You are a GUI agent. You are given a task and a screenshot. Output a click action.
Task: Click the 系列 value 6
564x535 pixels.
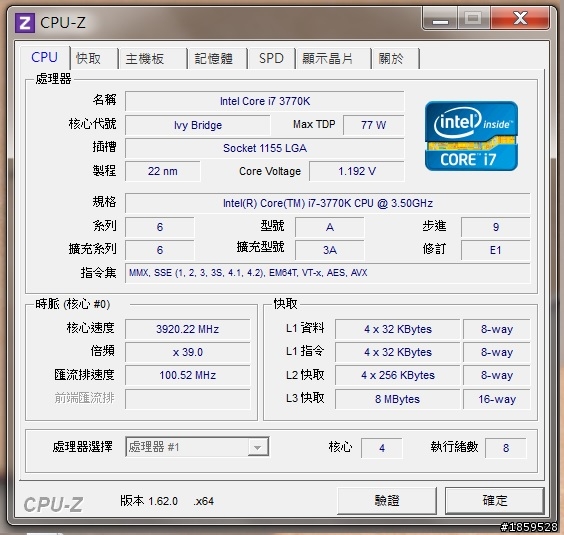coord(160,227)
